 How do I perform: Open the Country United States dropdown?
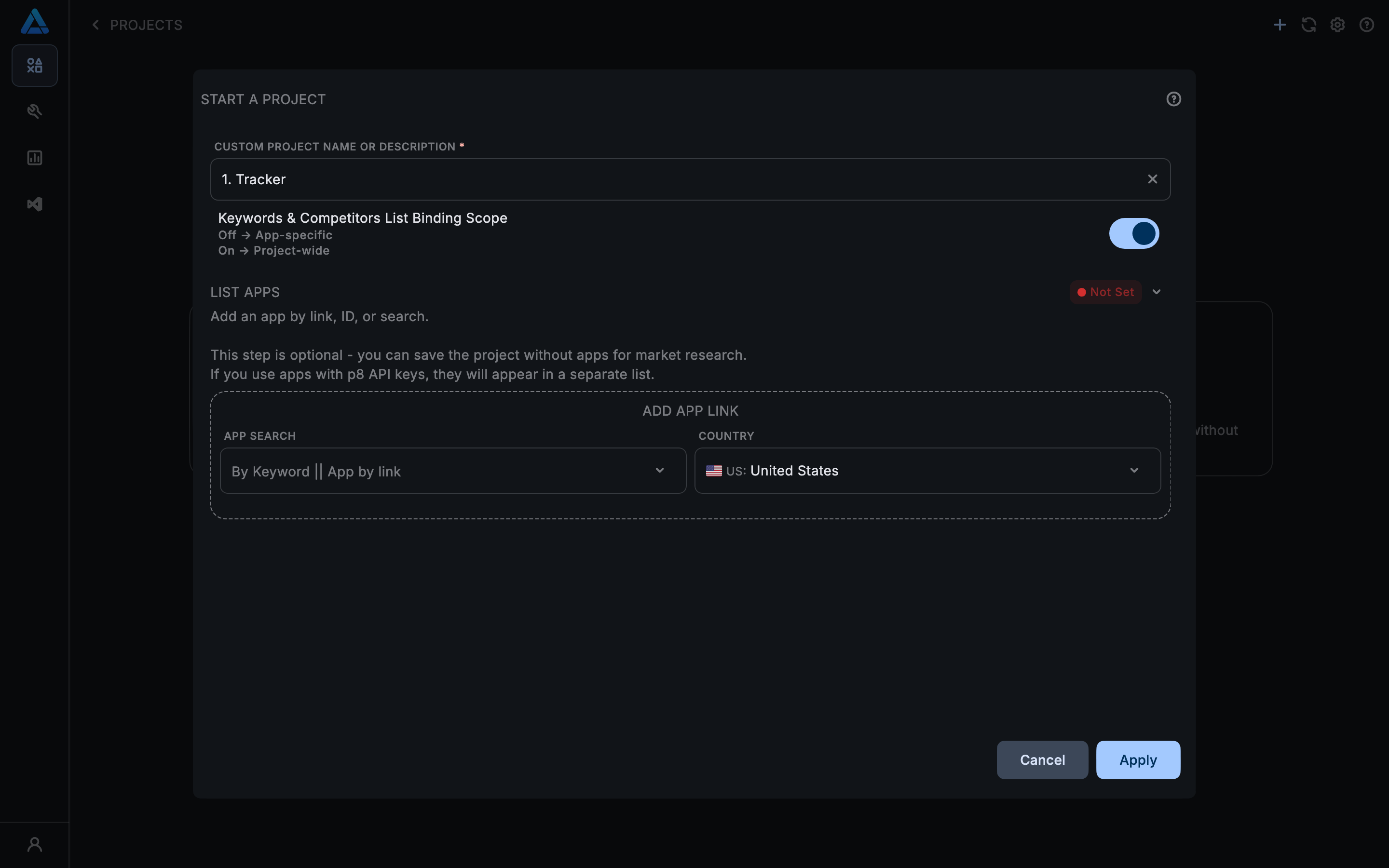point(927,471)
